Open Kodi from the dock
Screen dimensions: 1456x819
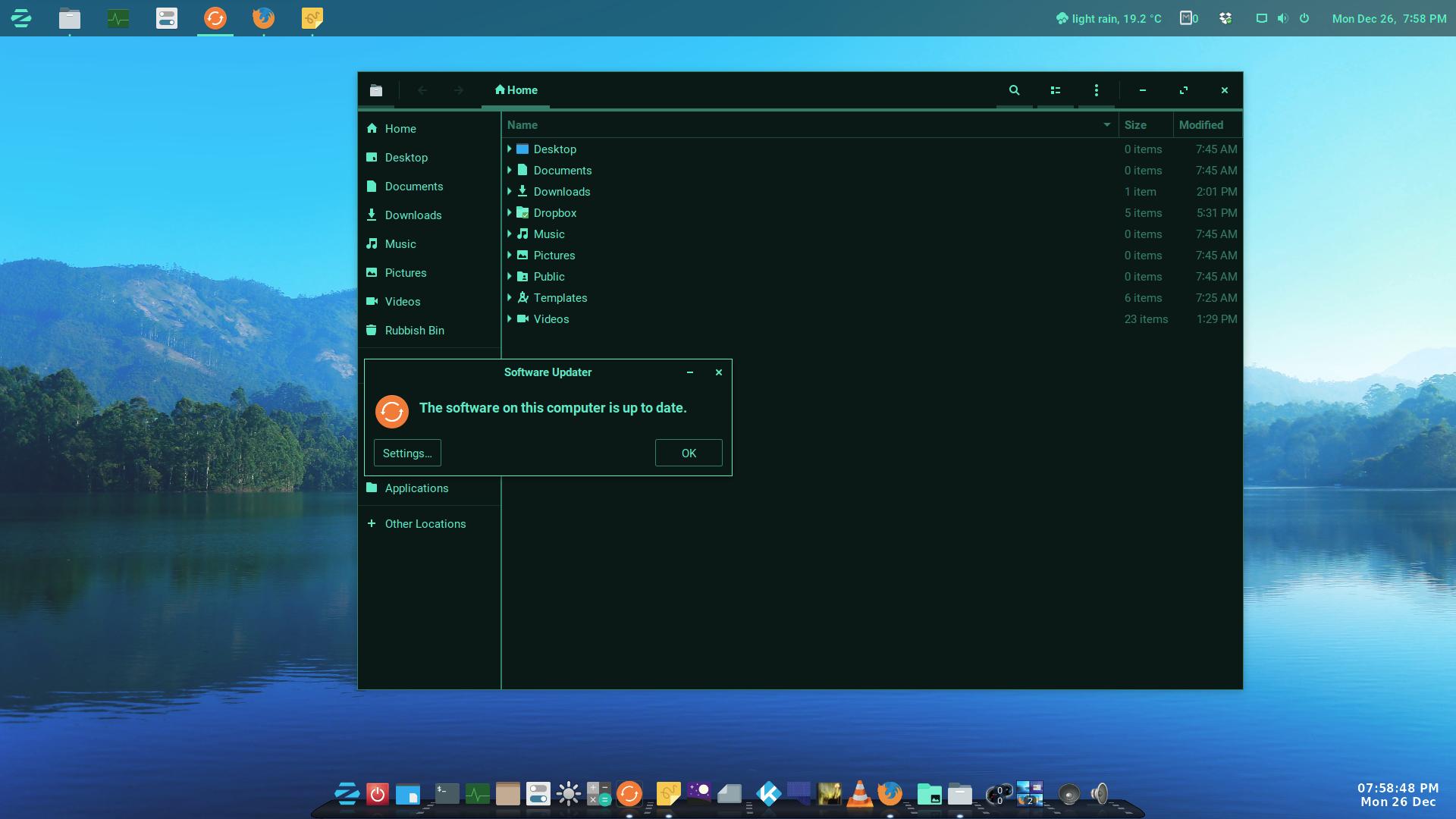point(768,794)
